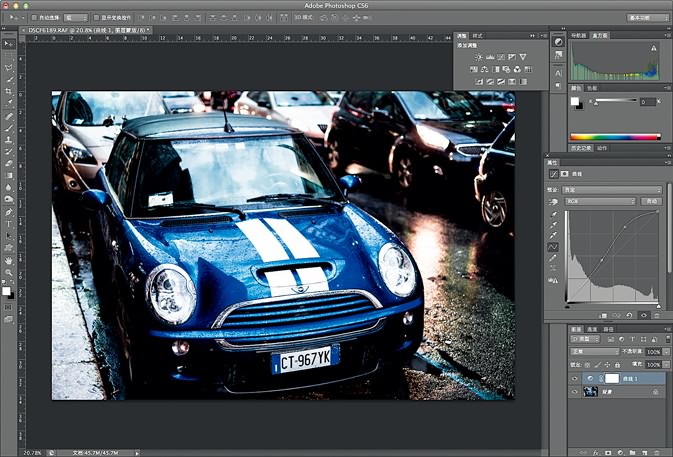673x457 pixels.
Task: Switch to the Swatches tab
Action: coord(592,88)
